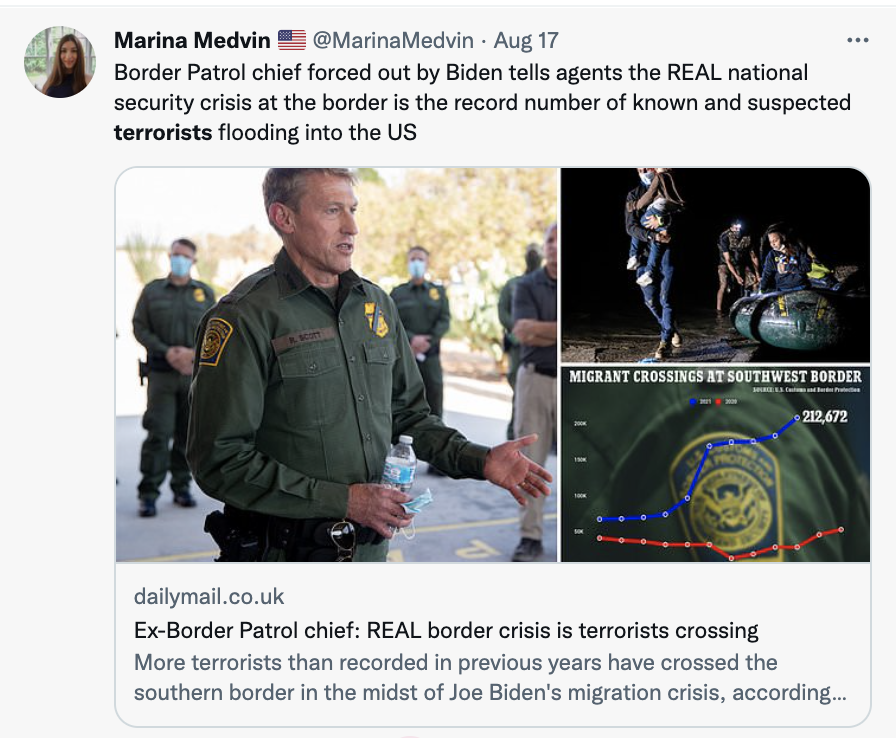Screen dimensions: 896x738
Task: Open Marina Medvin's profile via display name
Action: 192,41
